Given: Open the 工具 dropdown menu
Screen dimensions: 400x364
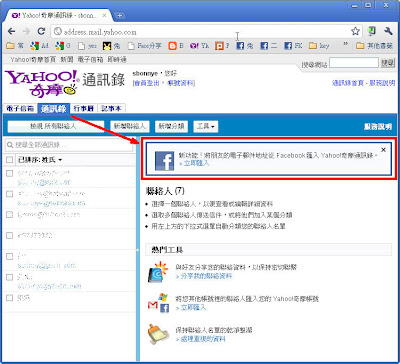Looking at the screenshot, I should click(x=206, y=126).
